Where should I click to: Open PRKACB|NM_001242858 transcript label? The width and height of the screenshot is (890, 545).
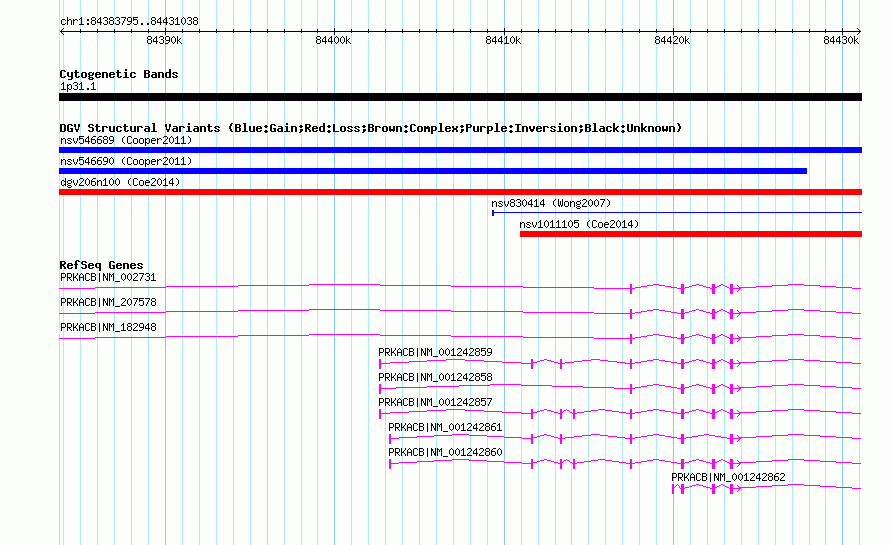(x=435, y=378)
